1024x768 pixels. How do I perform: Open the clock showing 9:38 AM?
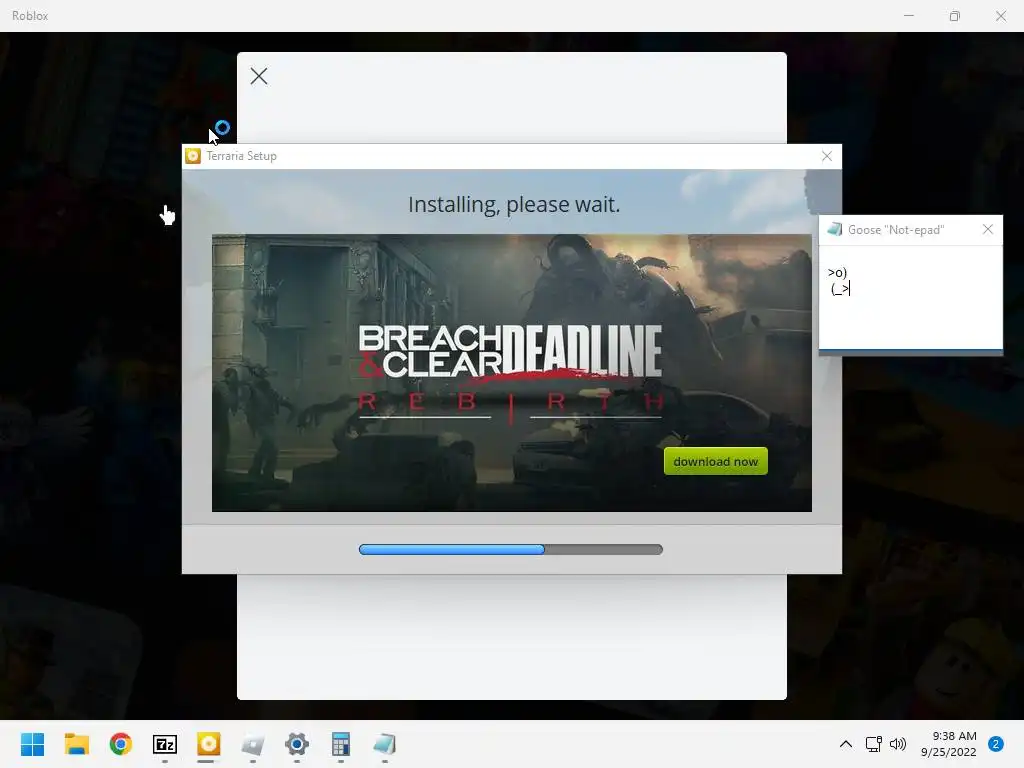(x=948, y=744)
